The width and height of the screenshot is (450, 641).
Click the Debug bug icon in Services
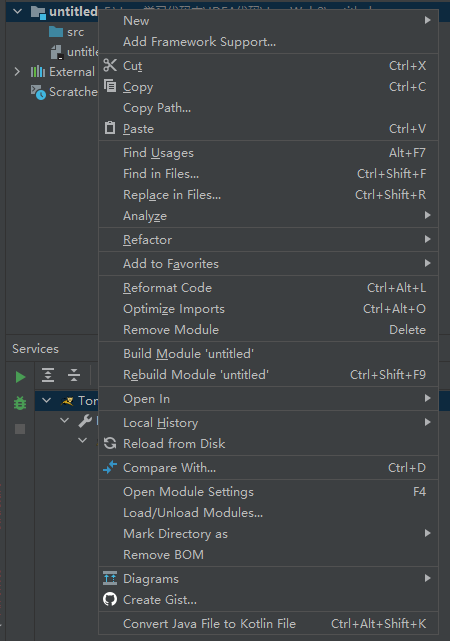20,403
